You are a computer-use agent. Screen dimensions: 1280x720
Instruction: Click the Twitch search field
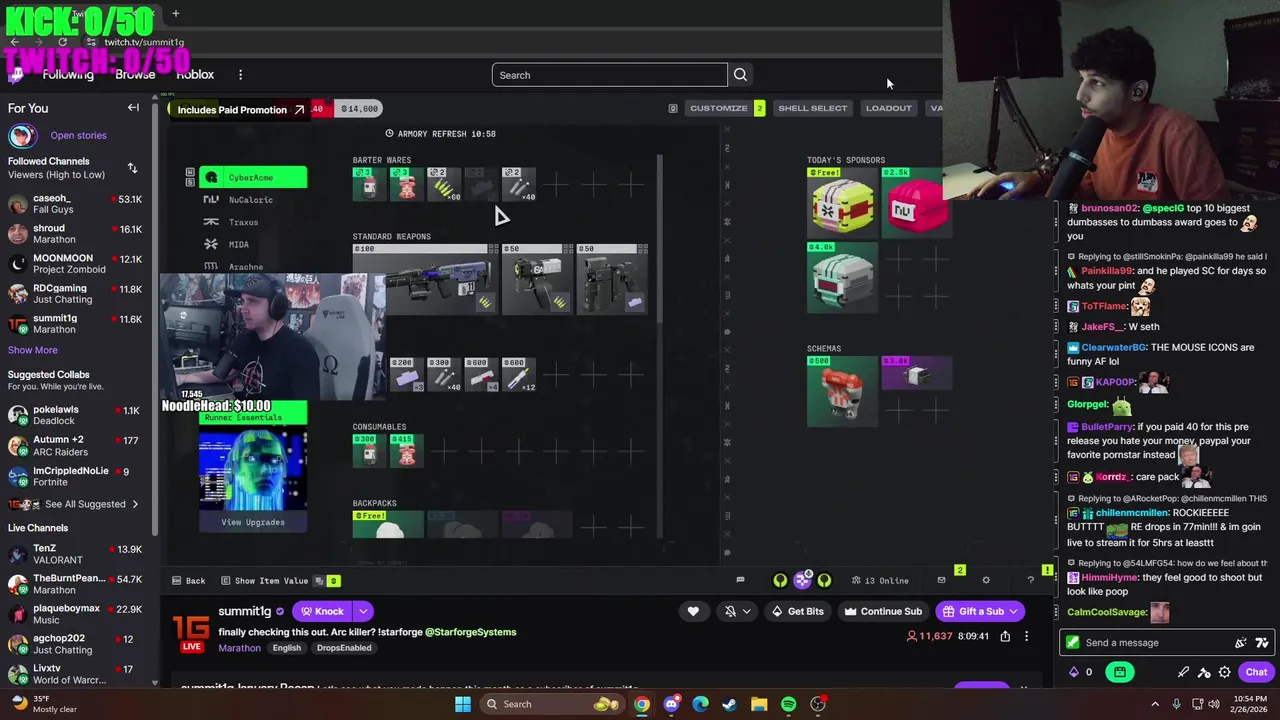(609, 75)
